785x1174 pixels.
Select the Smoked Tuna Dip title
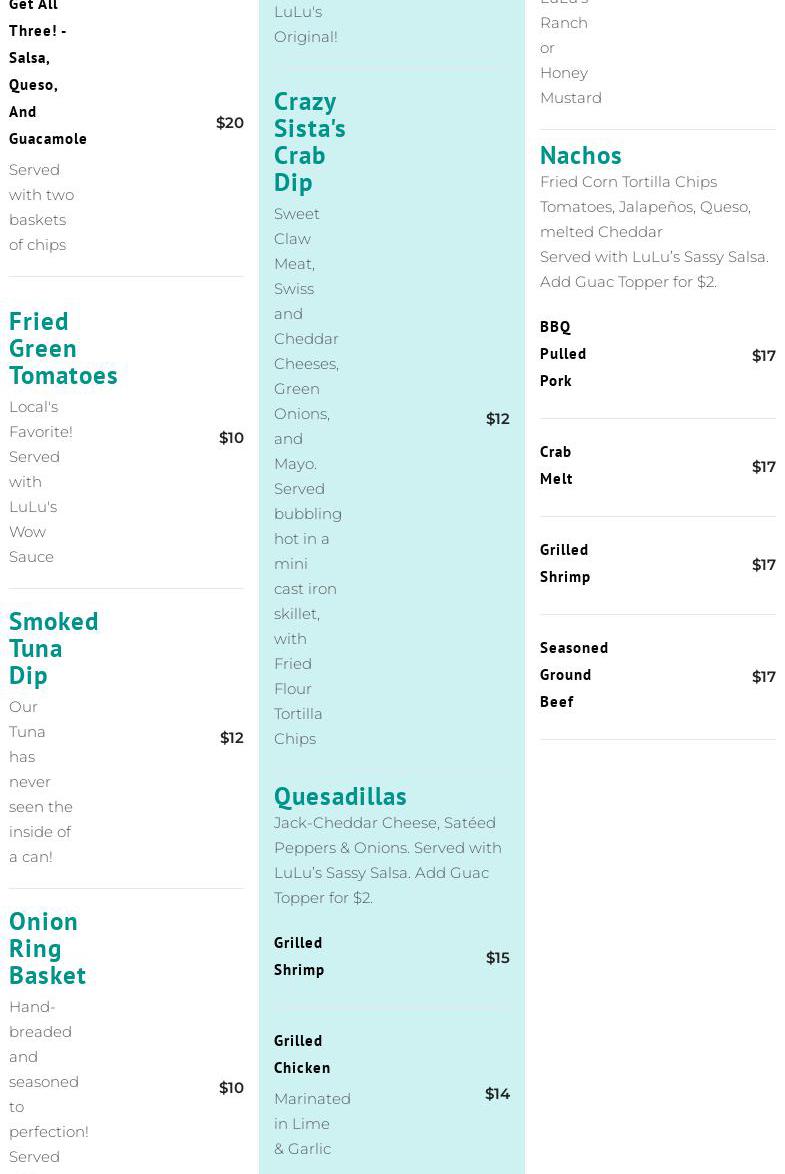pyautogui.click(x=53, y=648)
